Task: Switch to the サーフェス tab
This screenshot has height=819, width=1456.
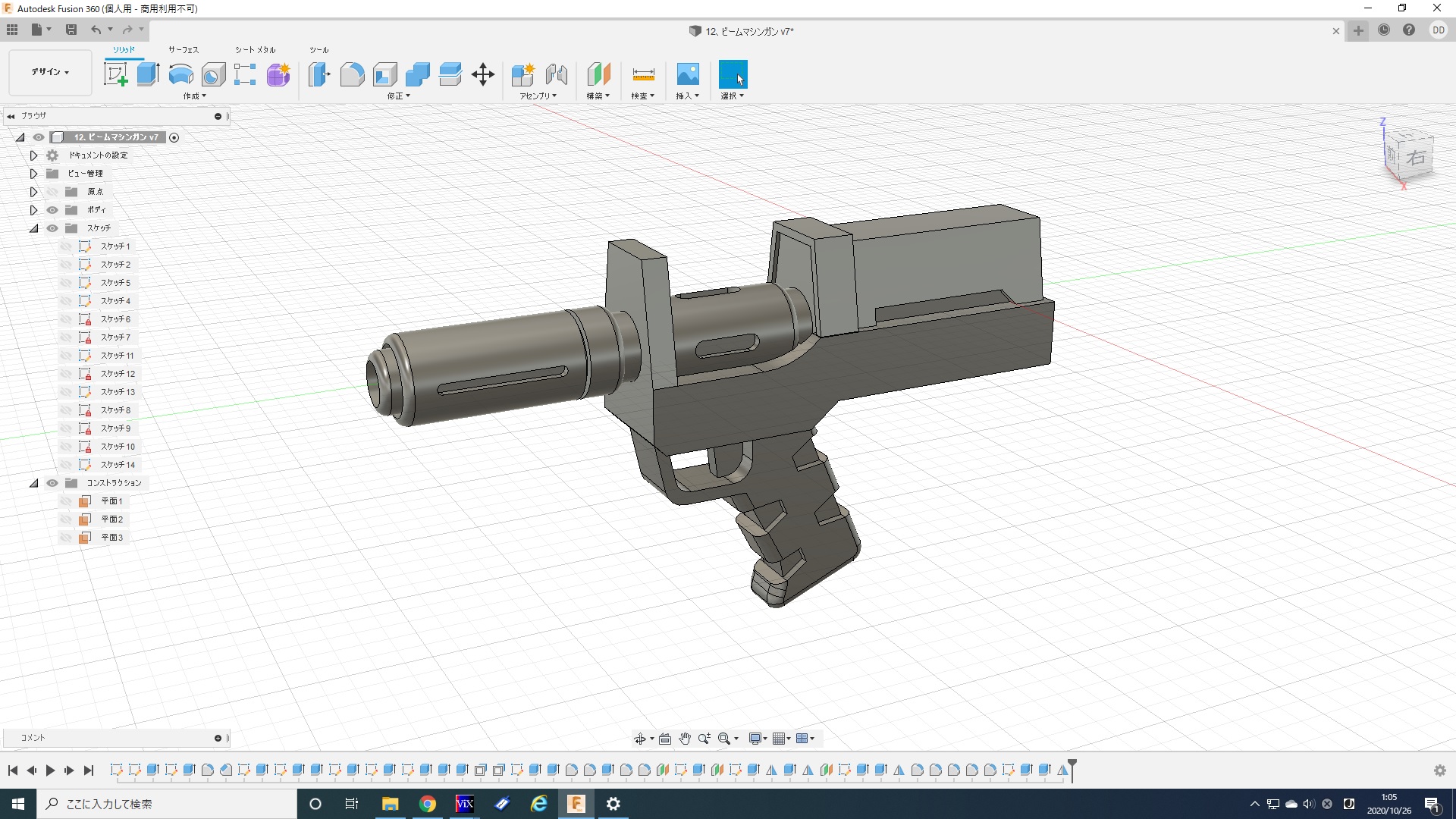Action: click(184, 50)
